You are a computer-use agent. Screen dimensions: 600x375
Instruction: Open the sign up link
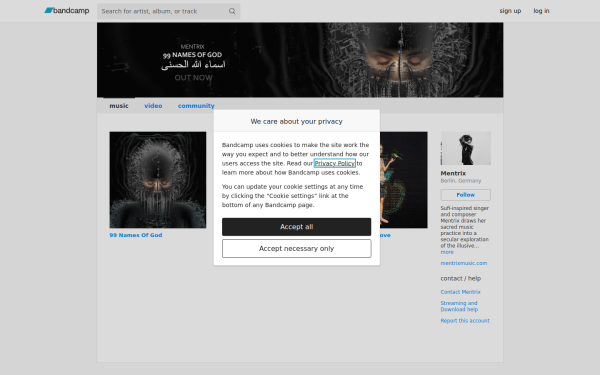510,11
